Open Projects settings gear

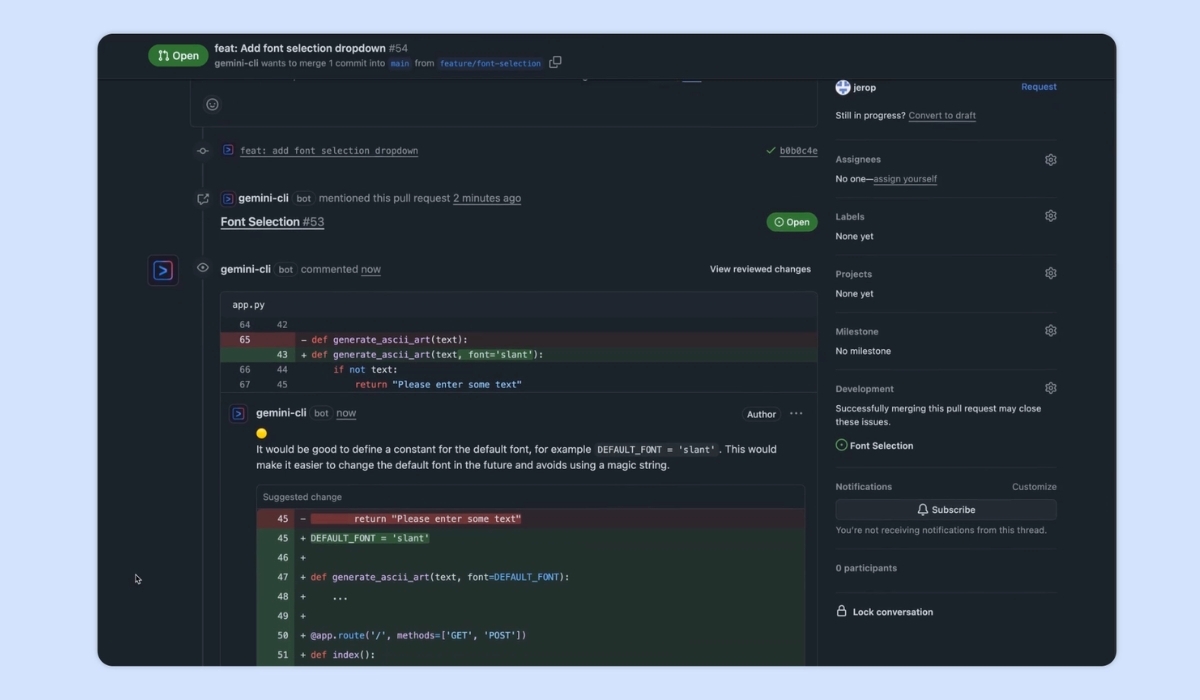point(1050,273)
